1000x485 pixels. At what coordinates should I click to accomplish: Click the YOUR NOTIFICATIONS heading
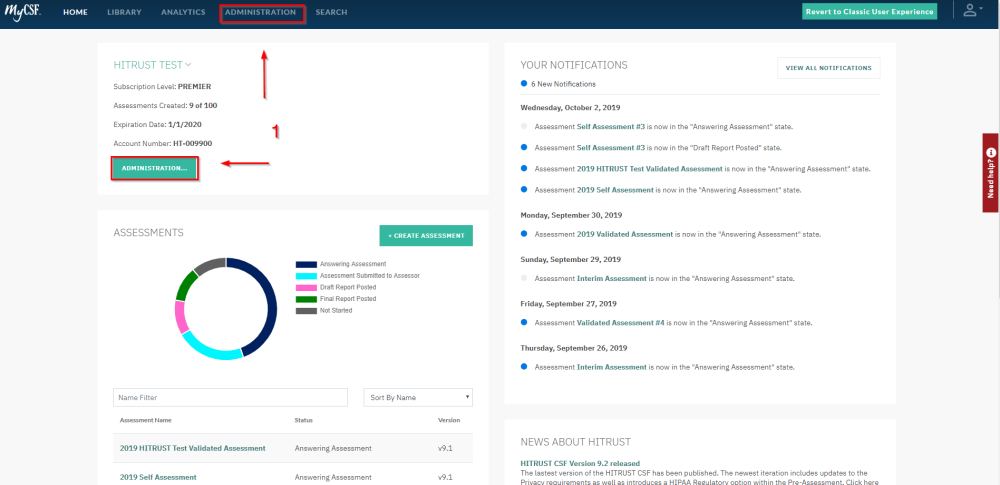[x=574, y=65]
